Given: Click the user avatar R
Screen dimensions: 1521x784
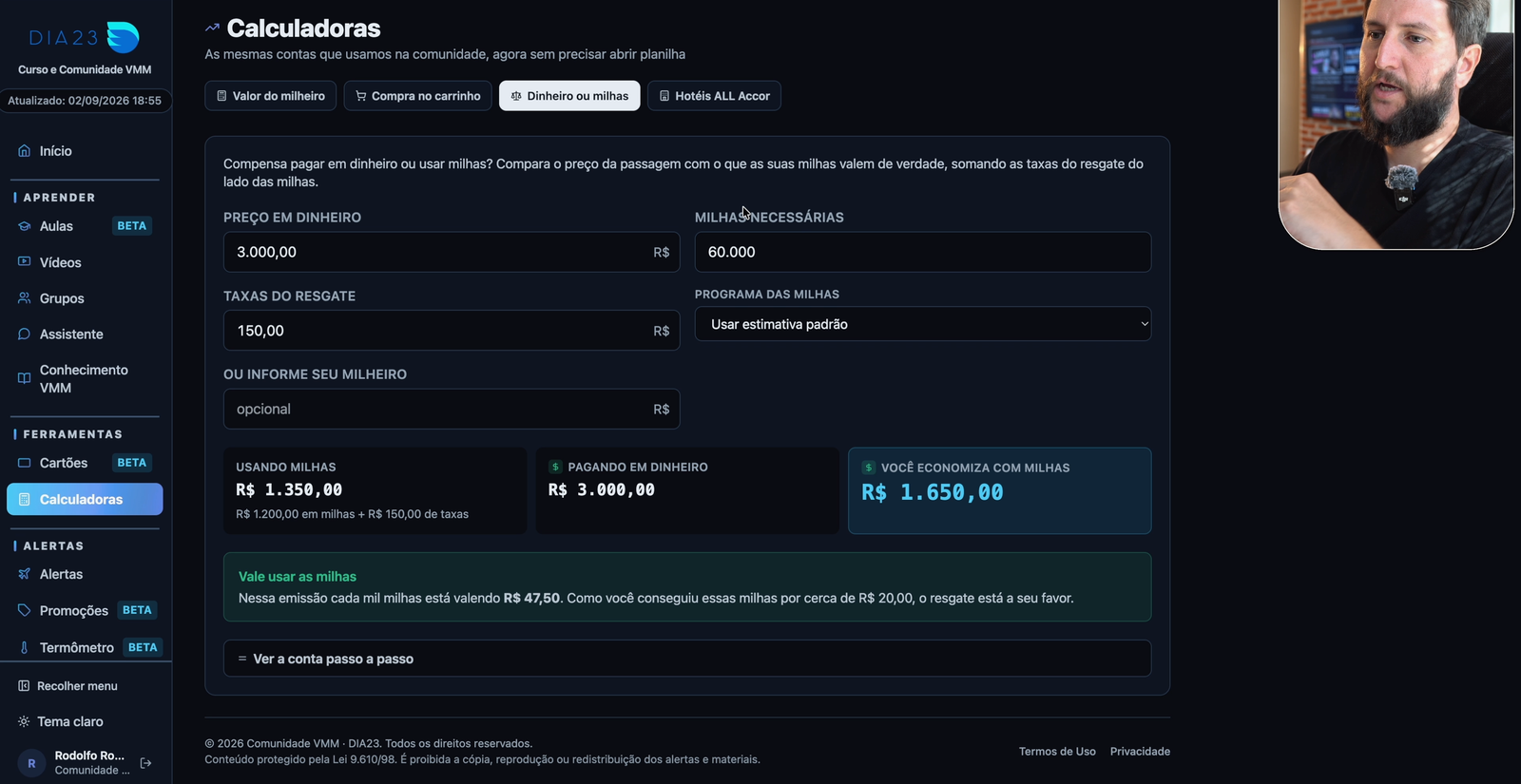Looking at the screenshot, I should [31, 763].
